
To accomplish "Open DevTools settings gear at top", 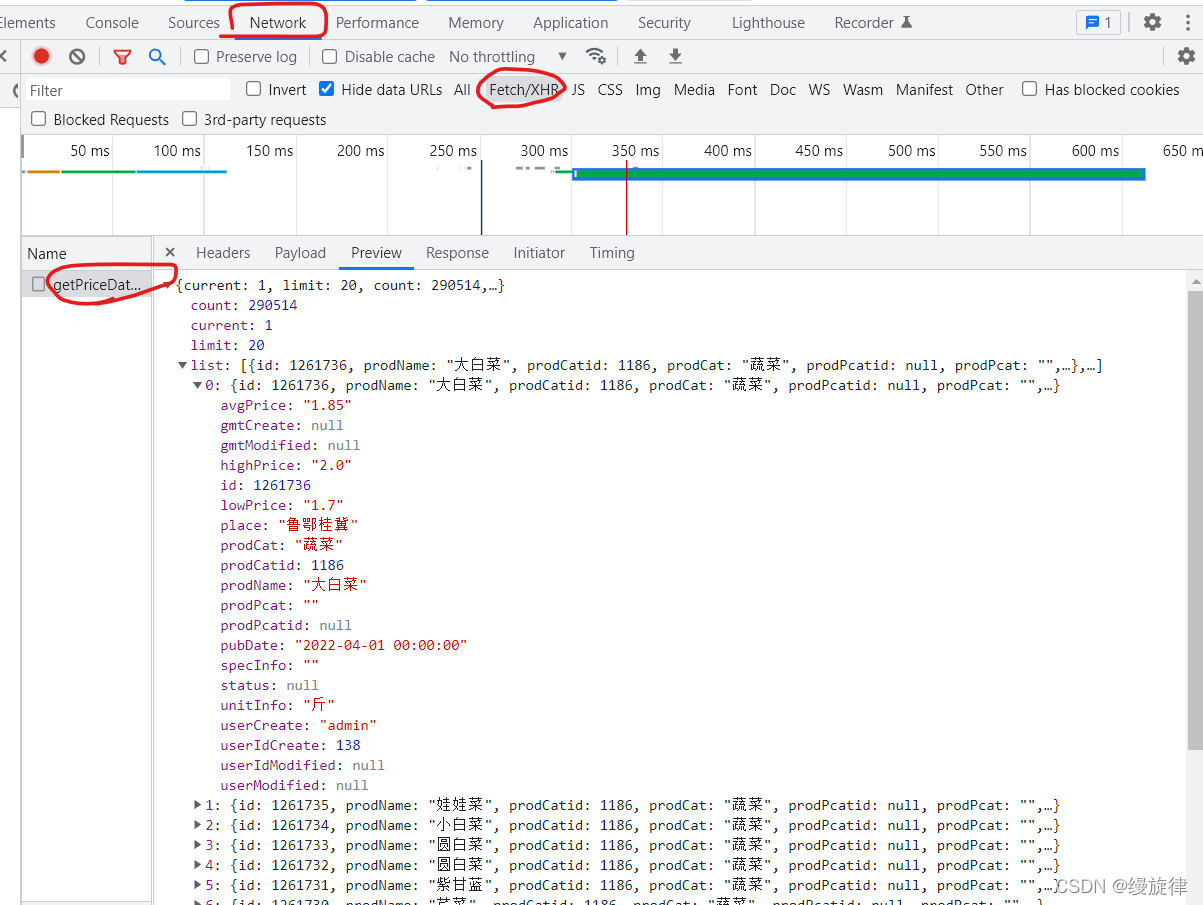I will (x=1153, y=22).
